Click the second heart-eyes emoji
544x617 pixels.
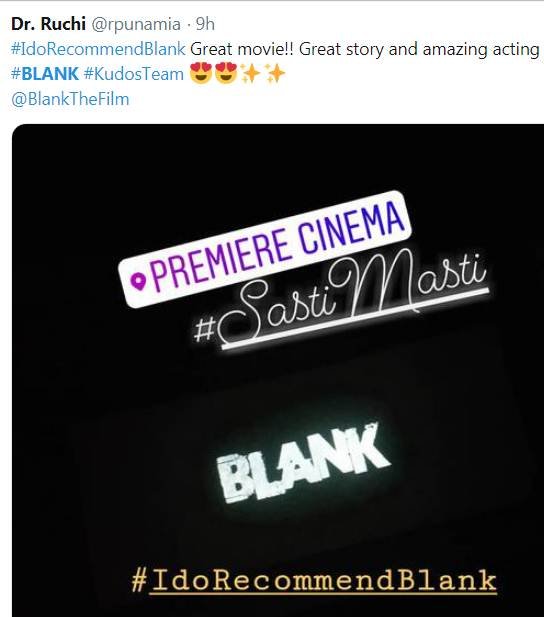coord(226,73)
